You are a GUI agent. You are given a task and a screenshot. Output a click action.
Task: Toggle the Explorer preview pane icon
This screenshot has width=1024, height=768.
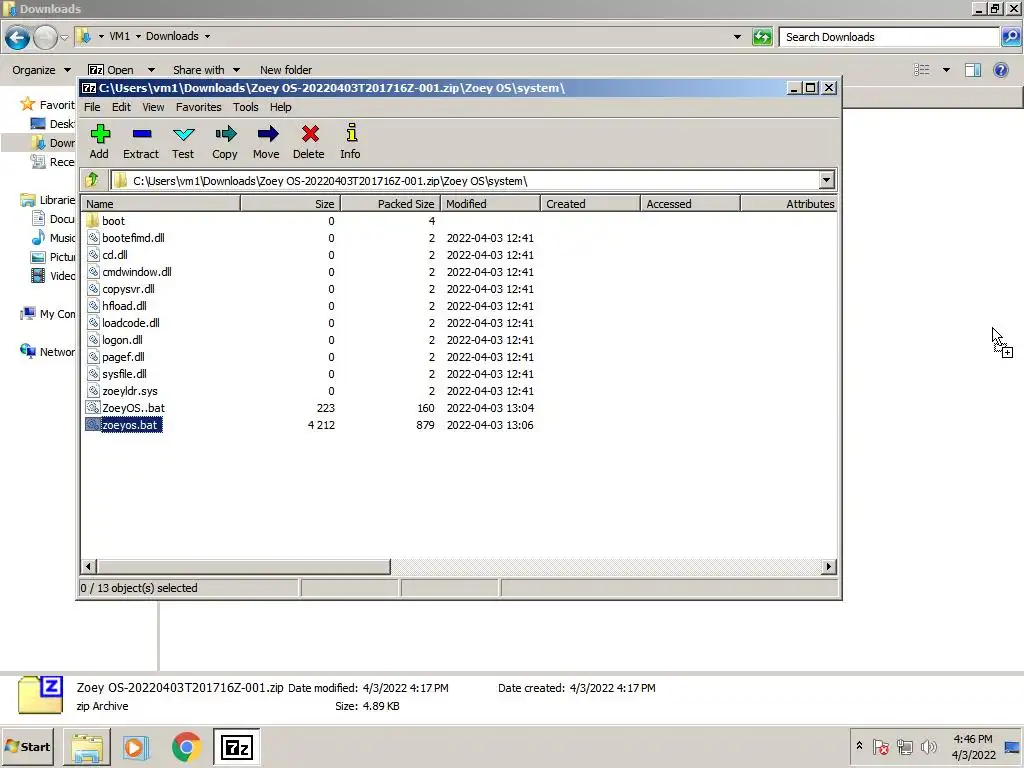tap(972, 70)
